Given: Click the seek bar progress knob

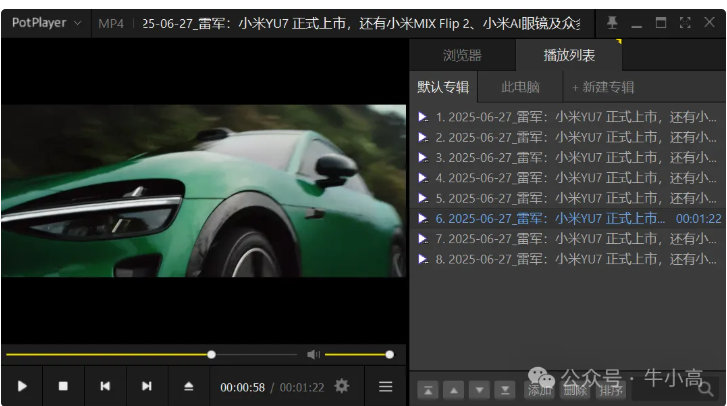Looking at the screenshot, I should [x=211, y=355].
